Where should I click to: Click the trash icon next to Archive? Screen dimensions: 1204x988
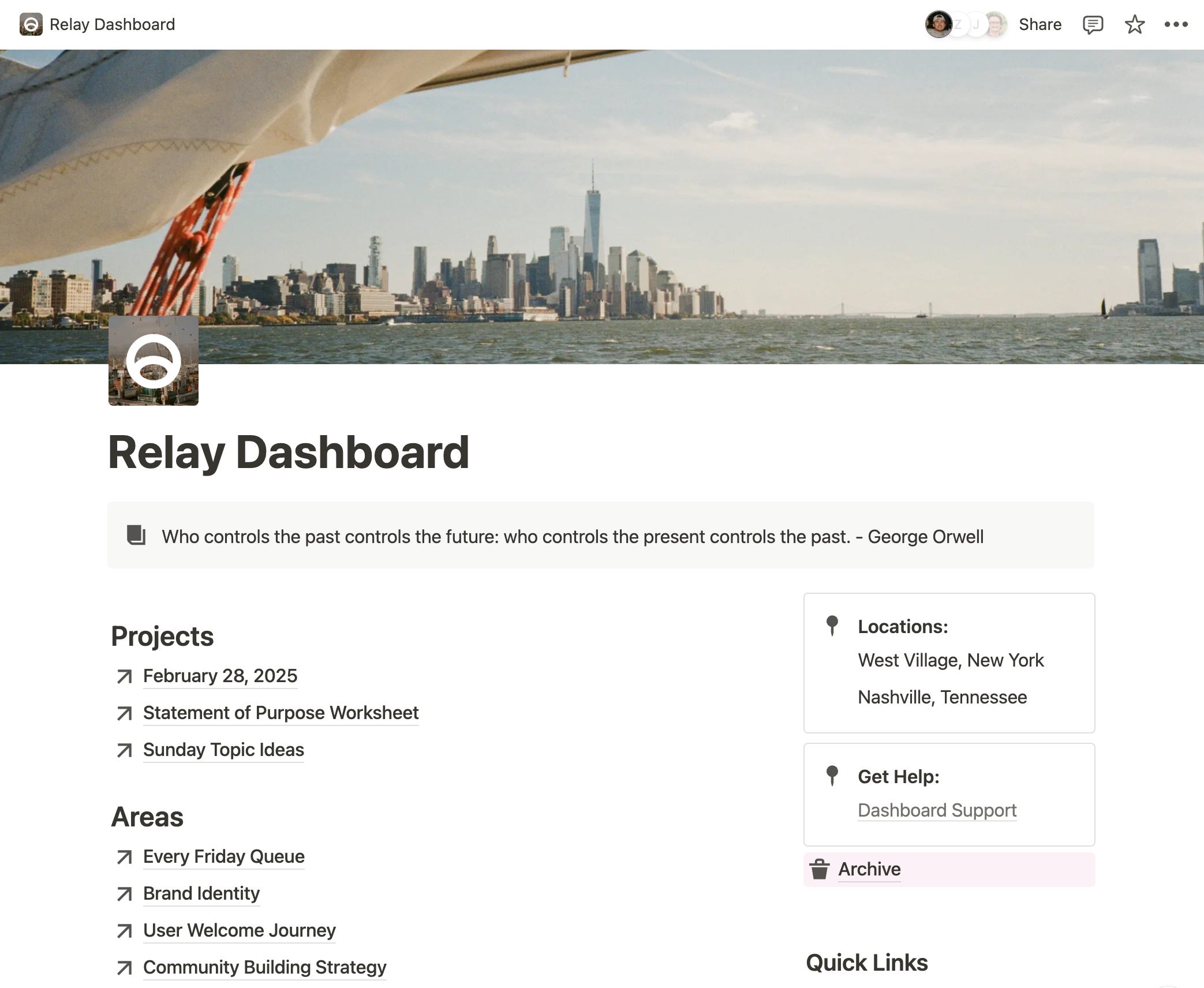[x=819, y=869]
